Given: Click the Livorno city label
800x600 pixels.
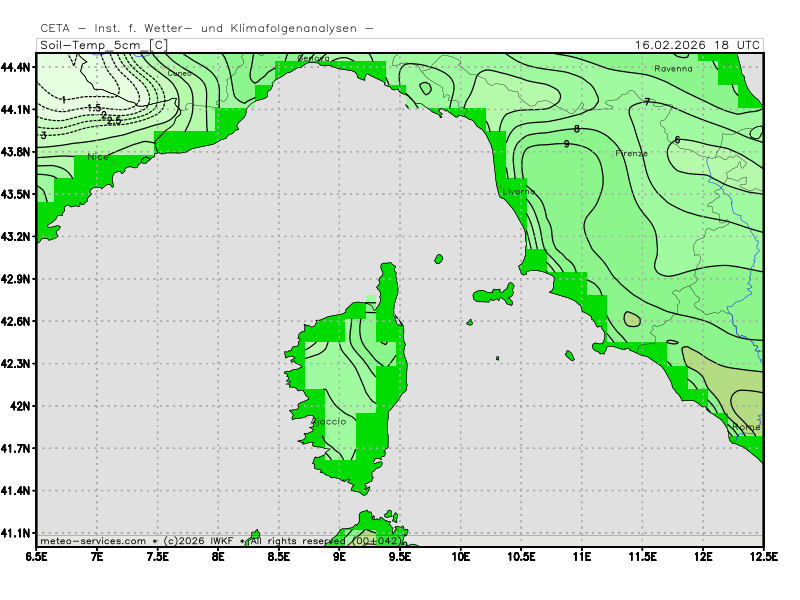Looking at the screenshot, I should click(519, 191).
